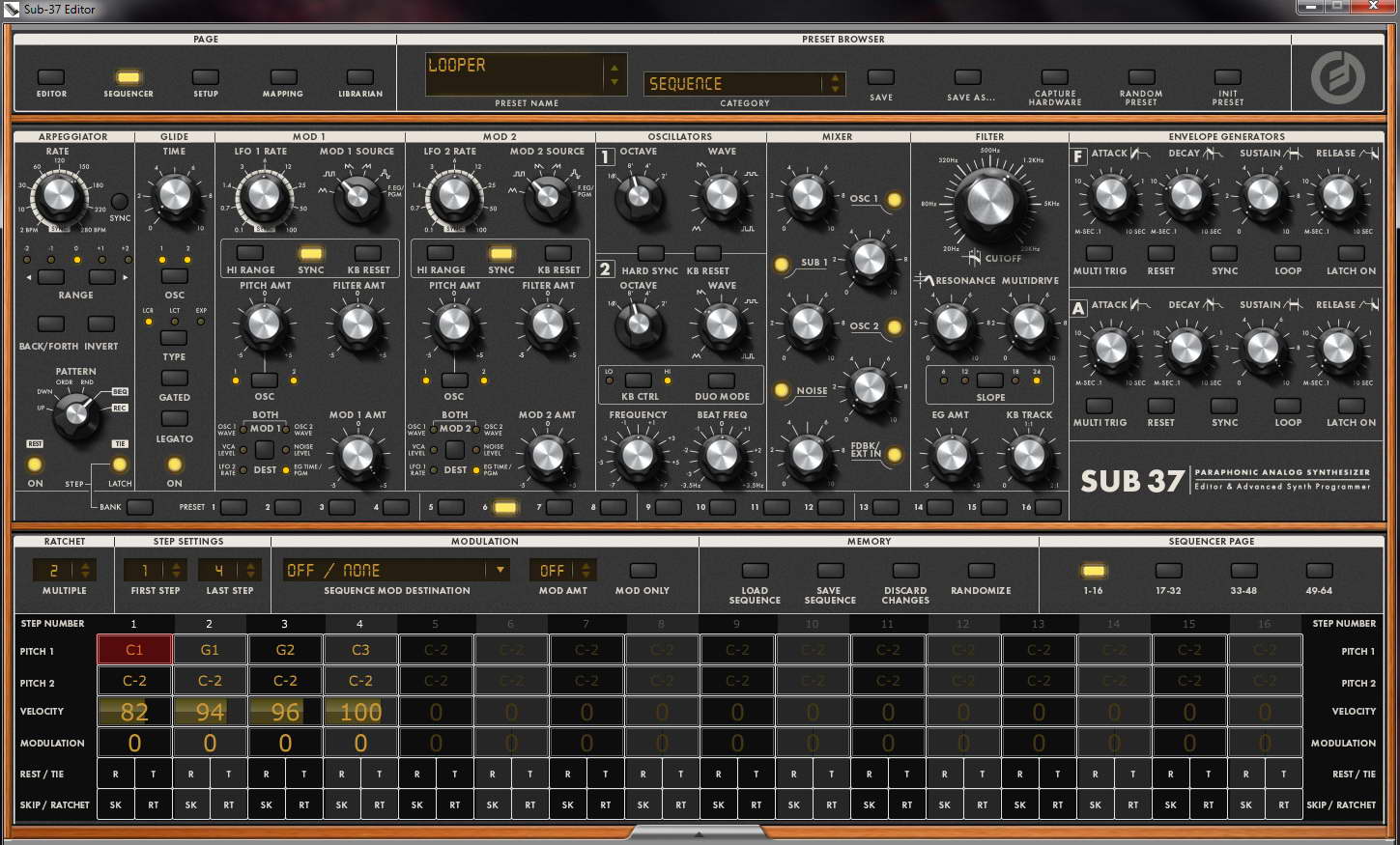Expand the Sequence Mod Destination dropdown

[500, 570]
